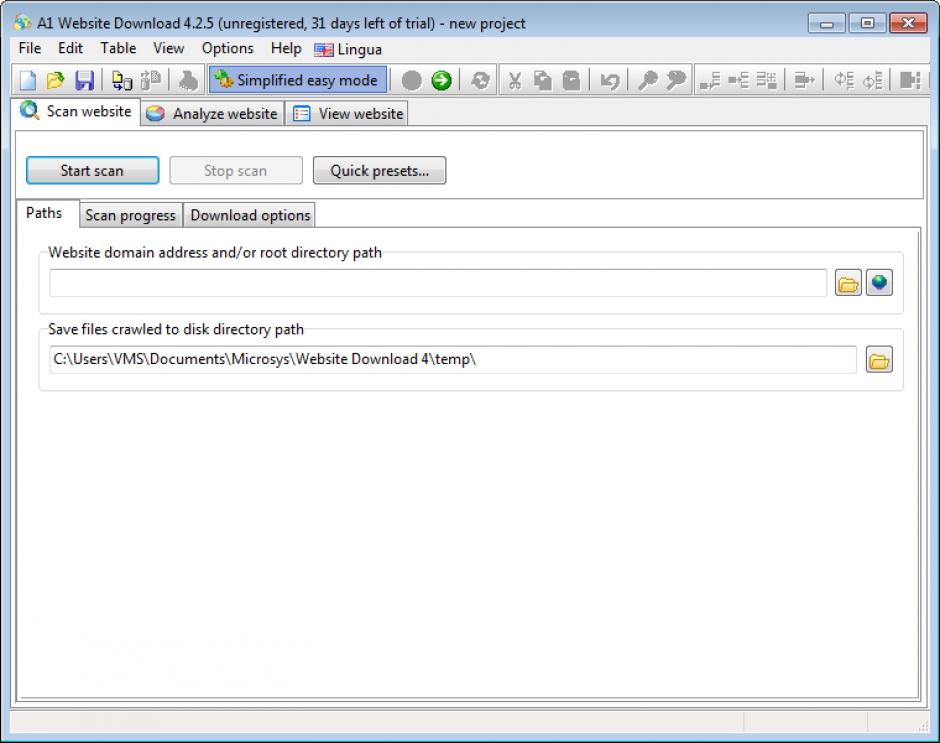The image size is (940, 743).
Task: Select the Paths sub-tab
Action: pyautogui.click(x=44, y=213)
